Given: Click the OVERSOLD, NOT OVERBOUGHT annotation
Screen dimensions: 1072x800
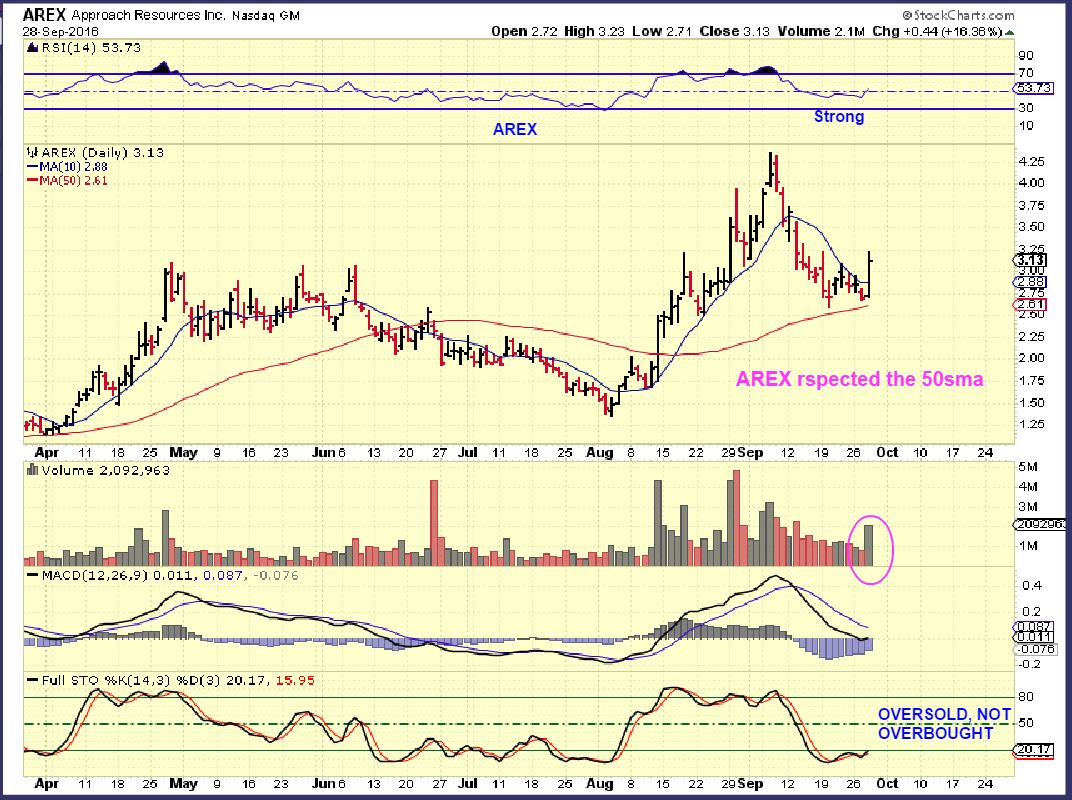Looking at the screenshot, I should [x=943, y=724].
